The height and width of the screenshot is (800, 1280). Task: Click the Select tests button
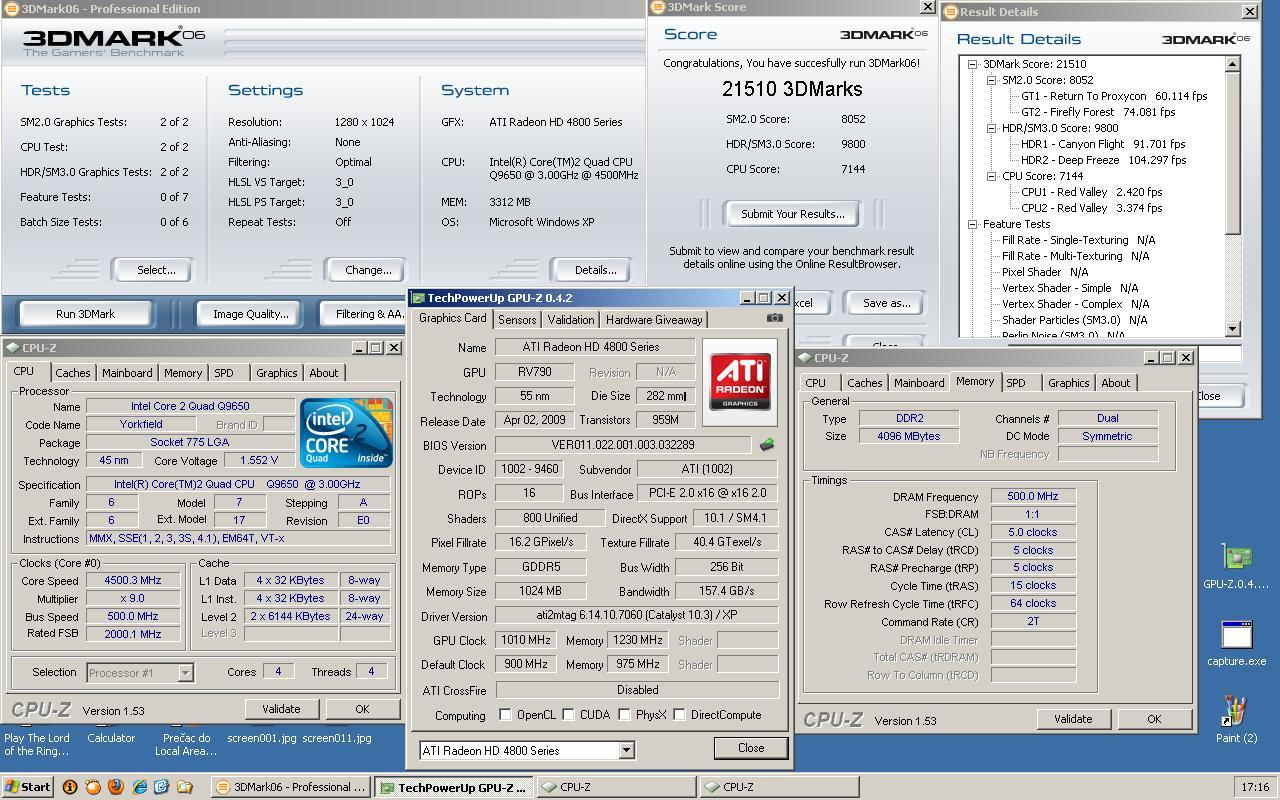156,270
